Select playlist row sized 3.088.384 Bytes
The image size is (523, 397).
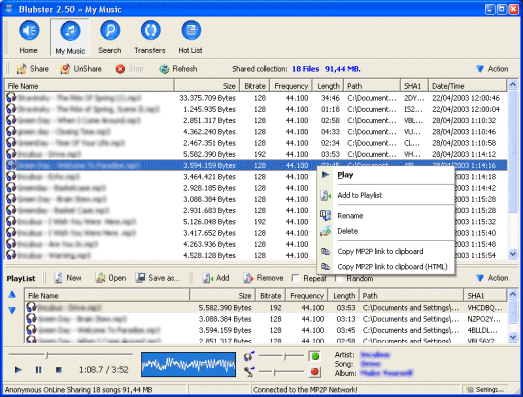(266, 319)
